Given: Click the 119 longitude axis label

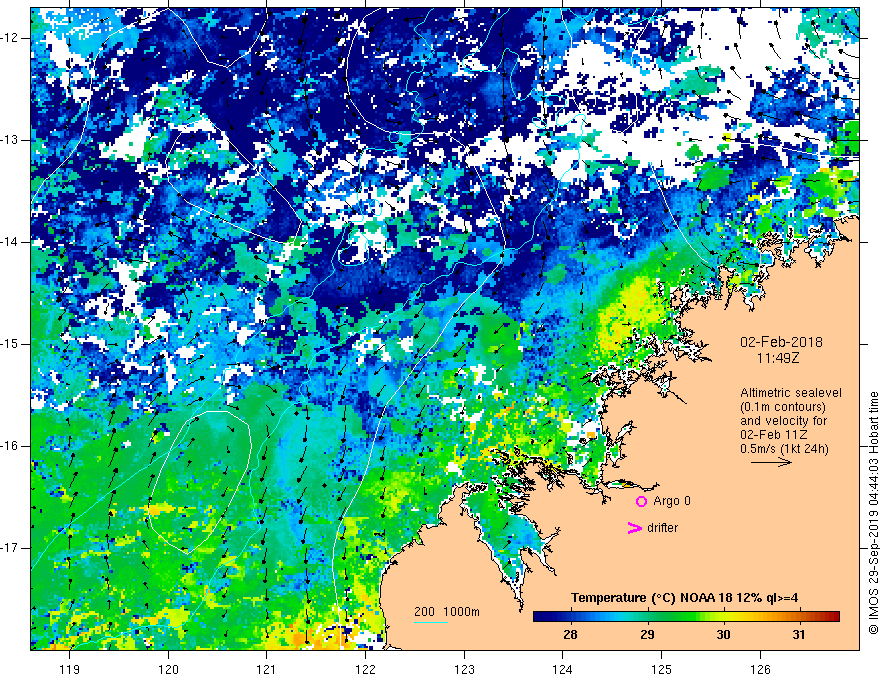Looking at the screenshot, I should pyautogui.click(x=70, y=669).
